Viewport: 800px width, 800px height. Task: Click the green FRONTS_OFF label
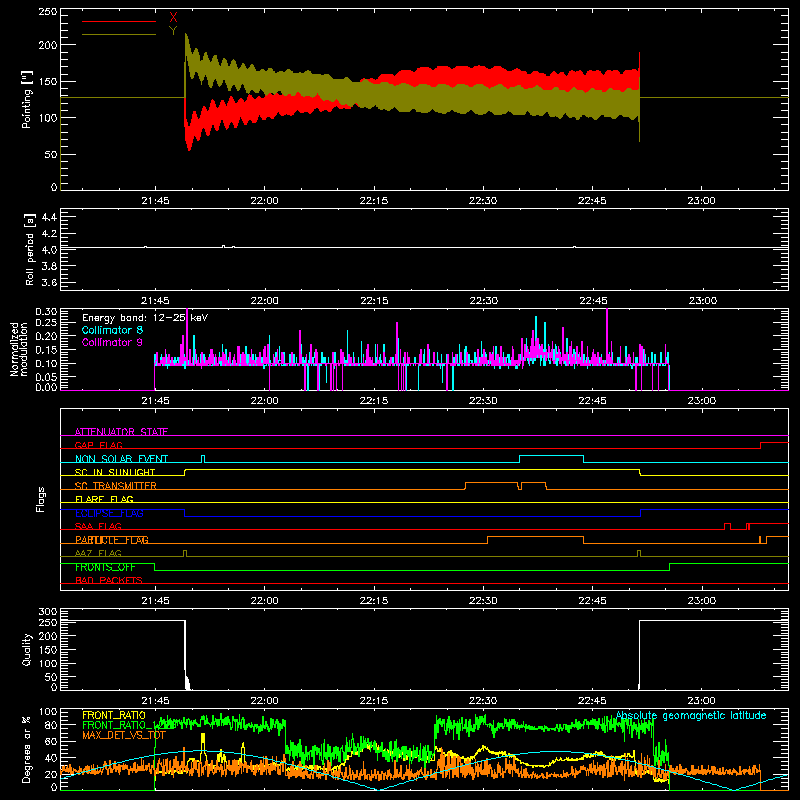click(105, 567)
